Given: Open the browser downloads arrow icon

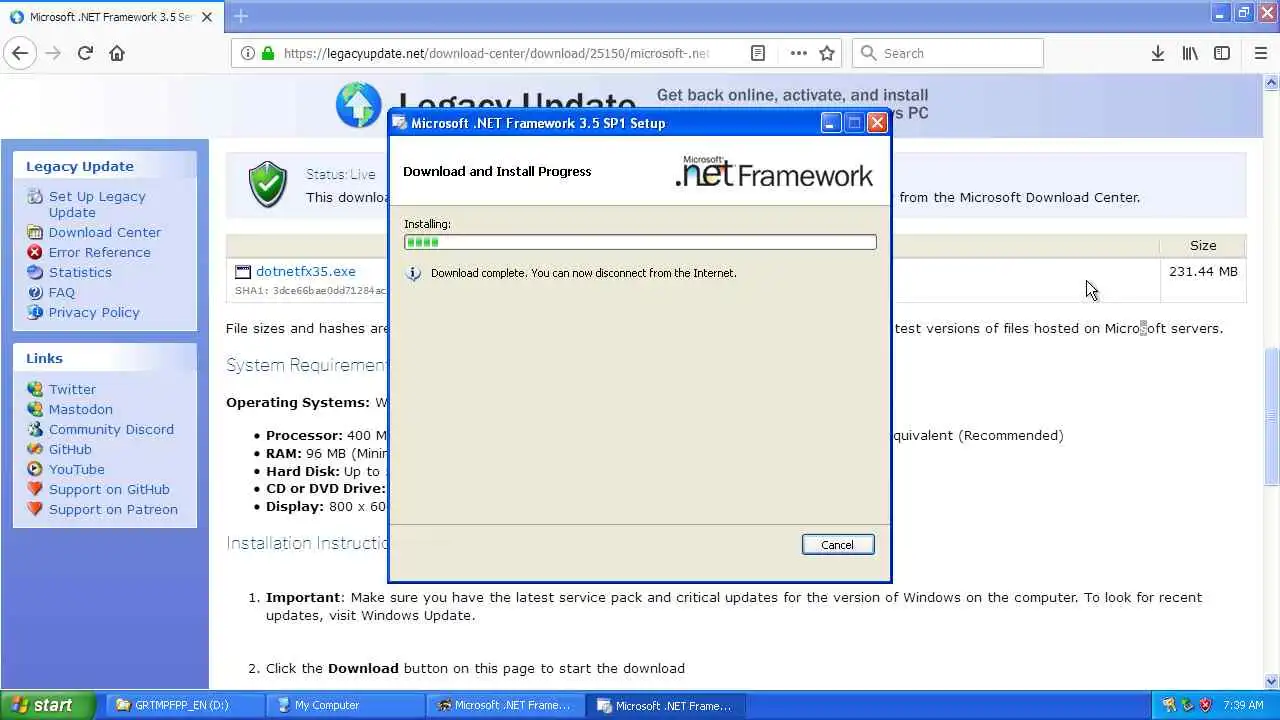Looking at the screenshot, I should 1157,53.
